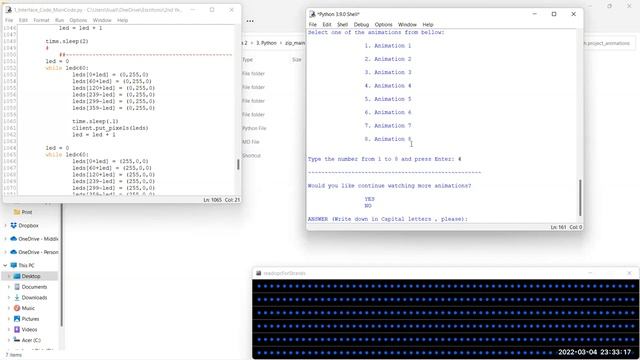Open Debug menu in Python Shell window
The width and height of the screenshot is (640, 360).
361,25
